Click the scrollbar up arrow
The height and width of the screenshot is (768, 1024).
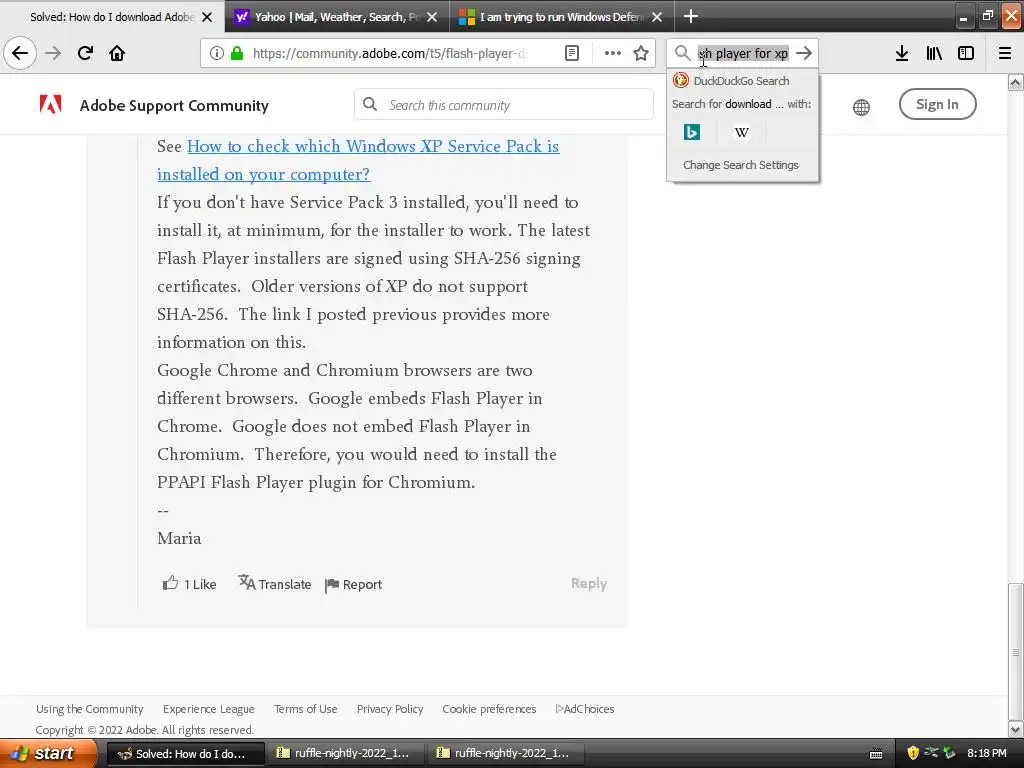1016,82
